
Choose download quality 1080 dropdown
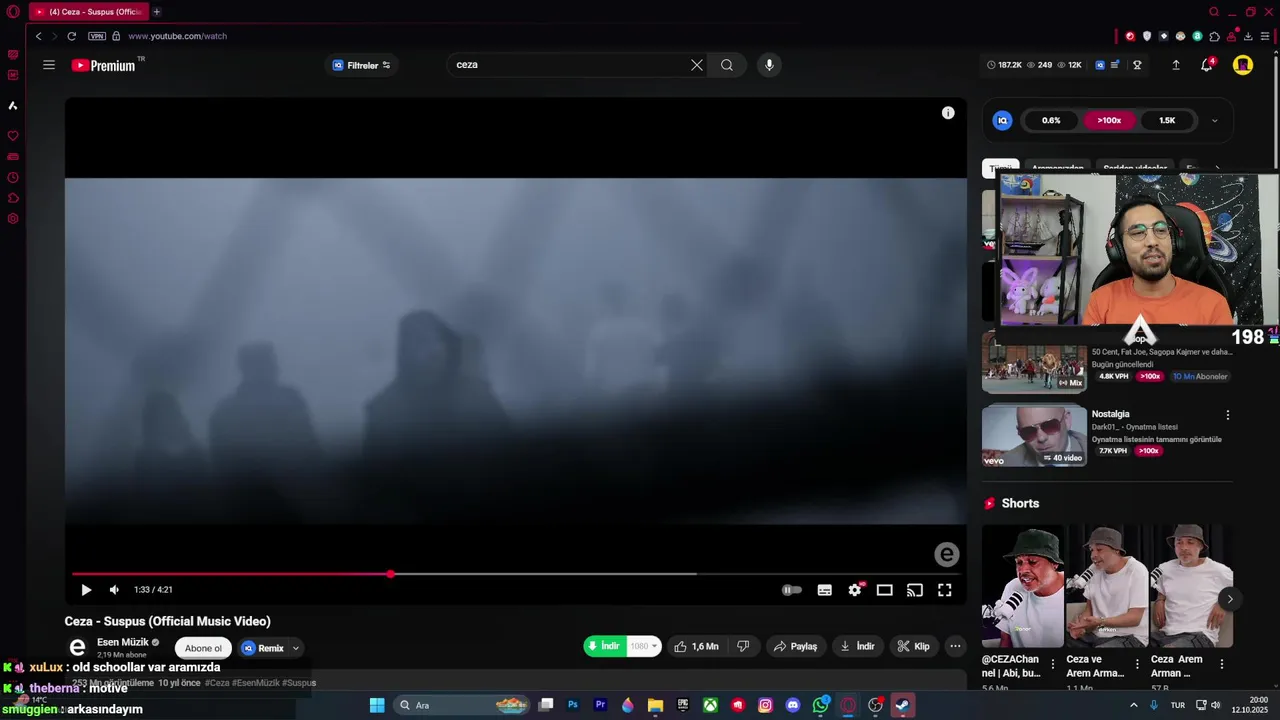[x=644, y=646]
